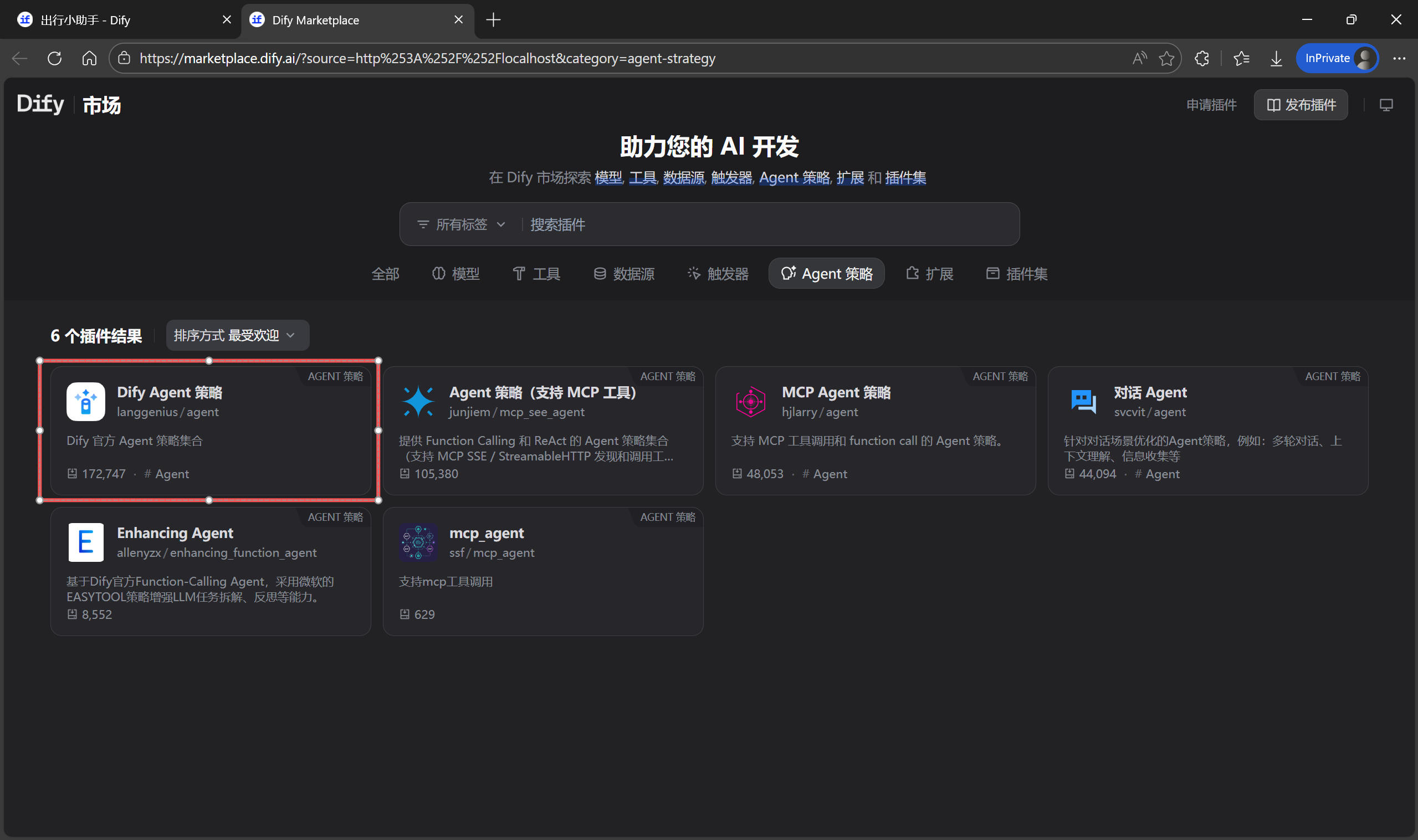Switch to the 模型 category tab
1418x840 pixels.
(x=455, y=274)
